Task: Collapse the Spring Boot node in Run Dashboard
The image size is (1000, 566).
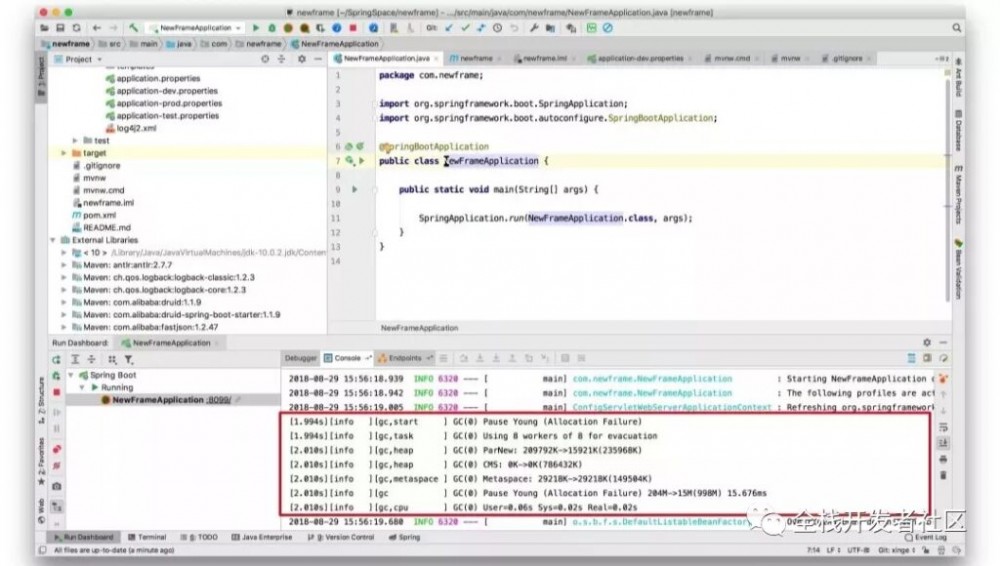Action: [71, 375]
